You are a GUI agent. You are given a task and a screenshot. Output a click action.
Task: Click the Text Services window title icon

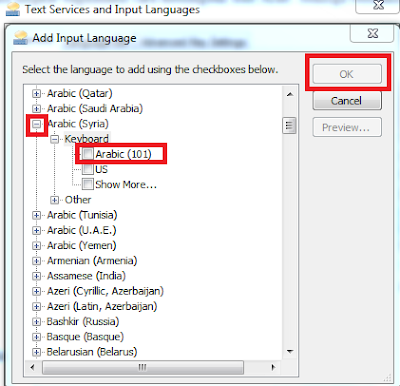point(13,9)
